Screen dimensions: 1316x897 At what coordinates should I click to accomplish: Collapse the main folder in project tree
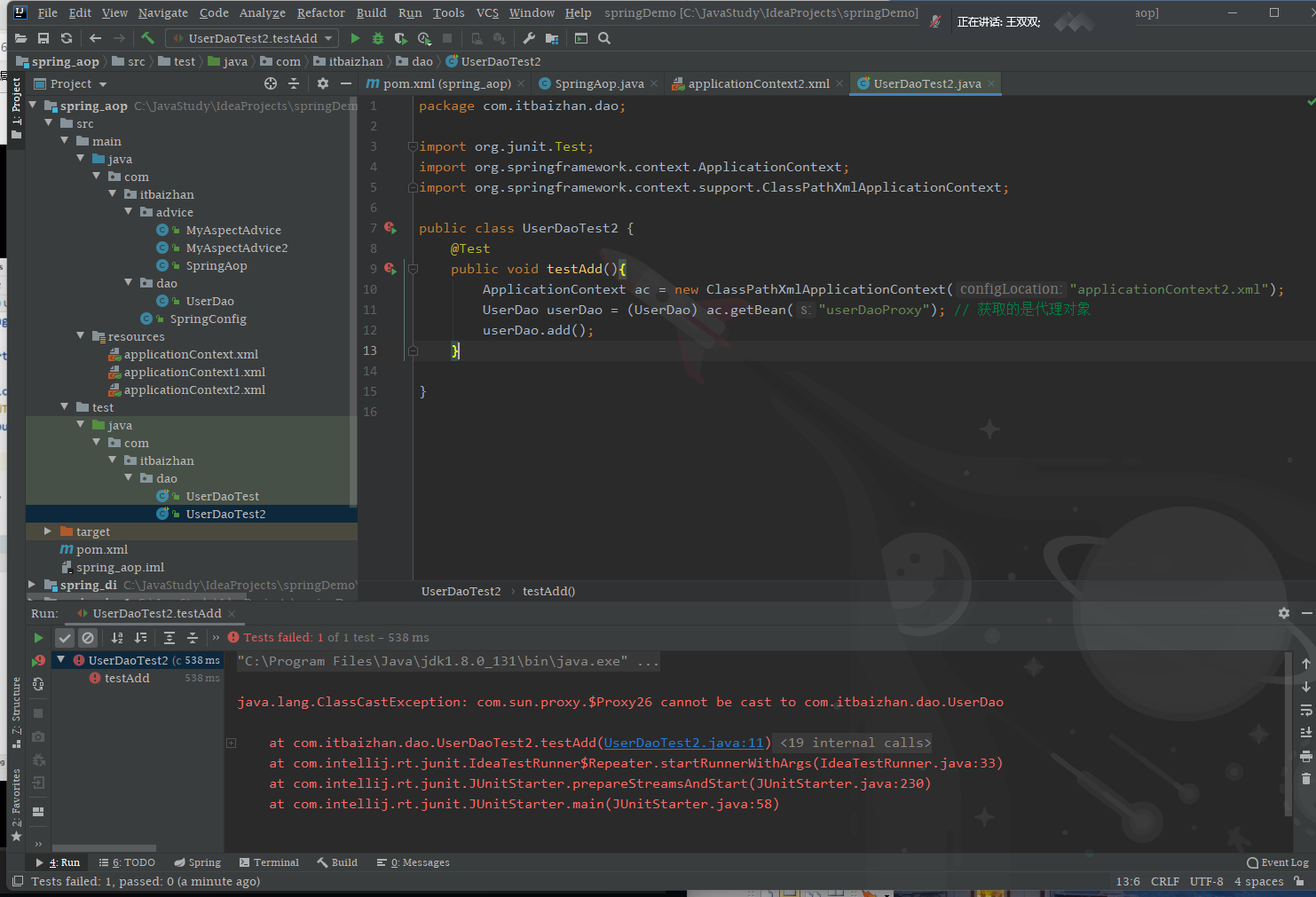coord(65,140)
